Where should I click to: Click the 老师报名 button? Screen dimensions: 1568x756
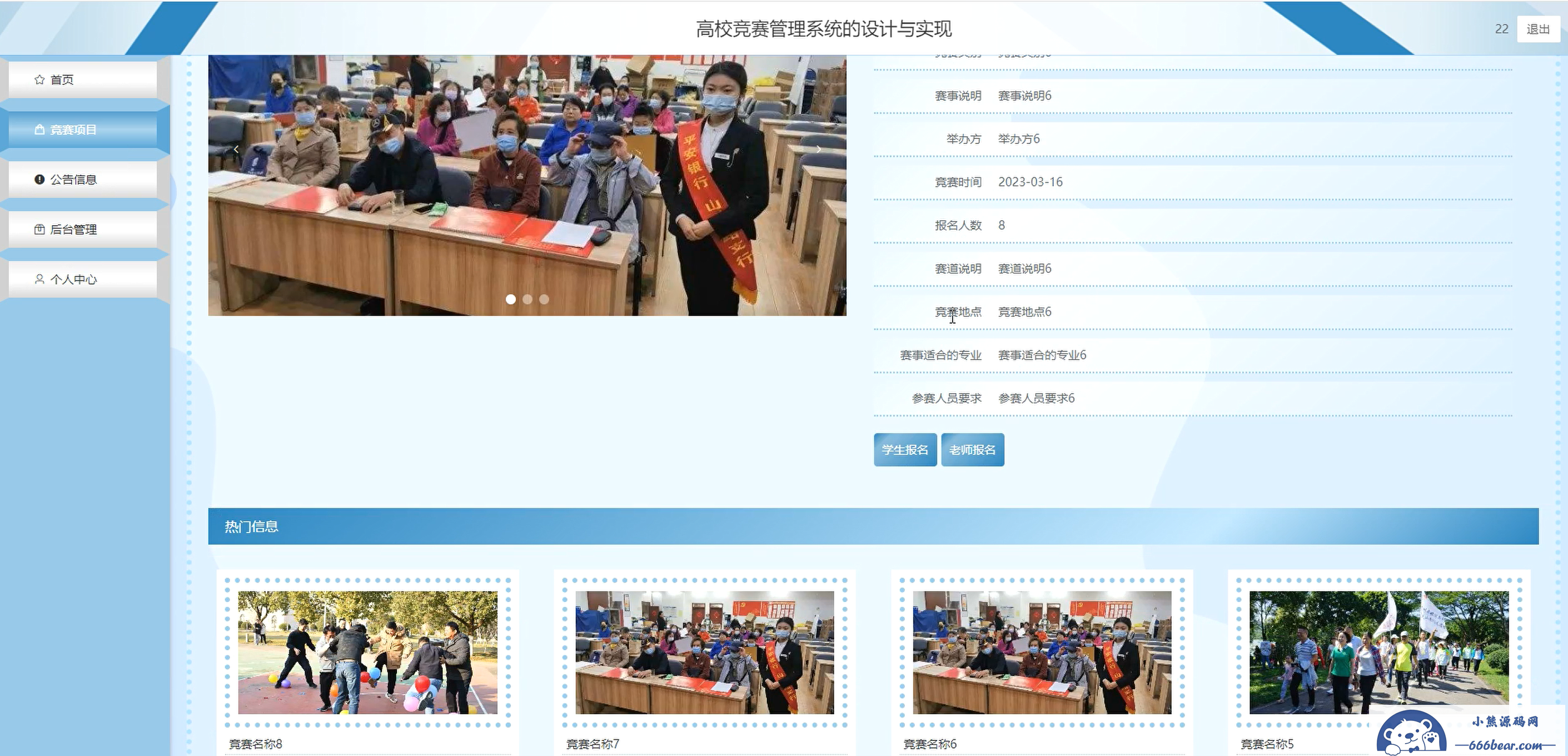(x=972, y=450)
